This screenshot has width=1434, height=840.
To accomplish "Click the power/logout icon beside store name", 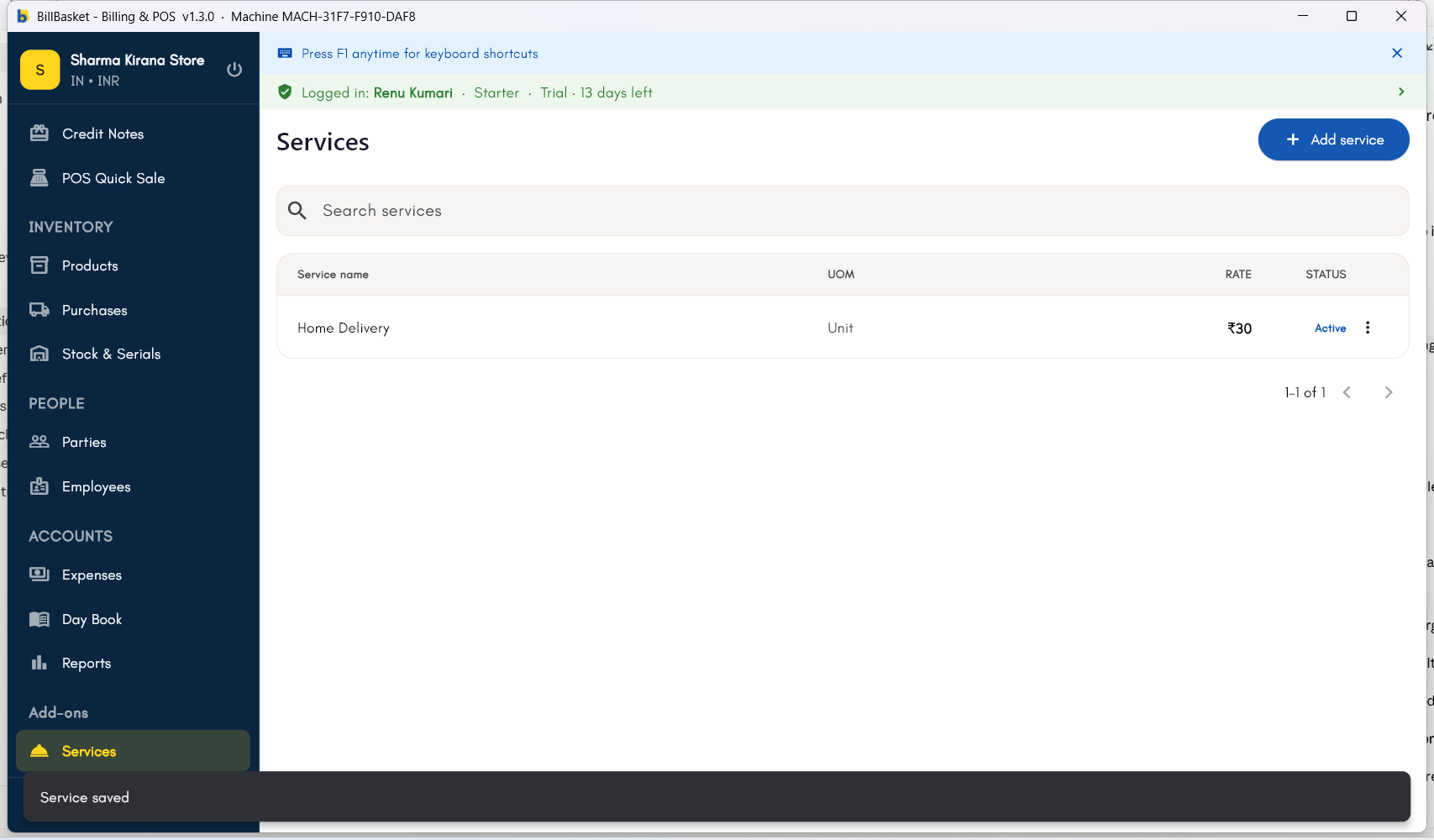I will (x=234, y=70).
